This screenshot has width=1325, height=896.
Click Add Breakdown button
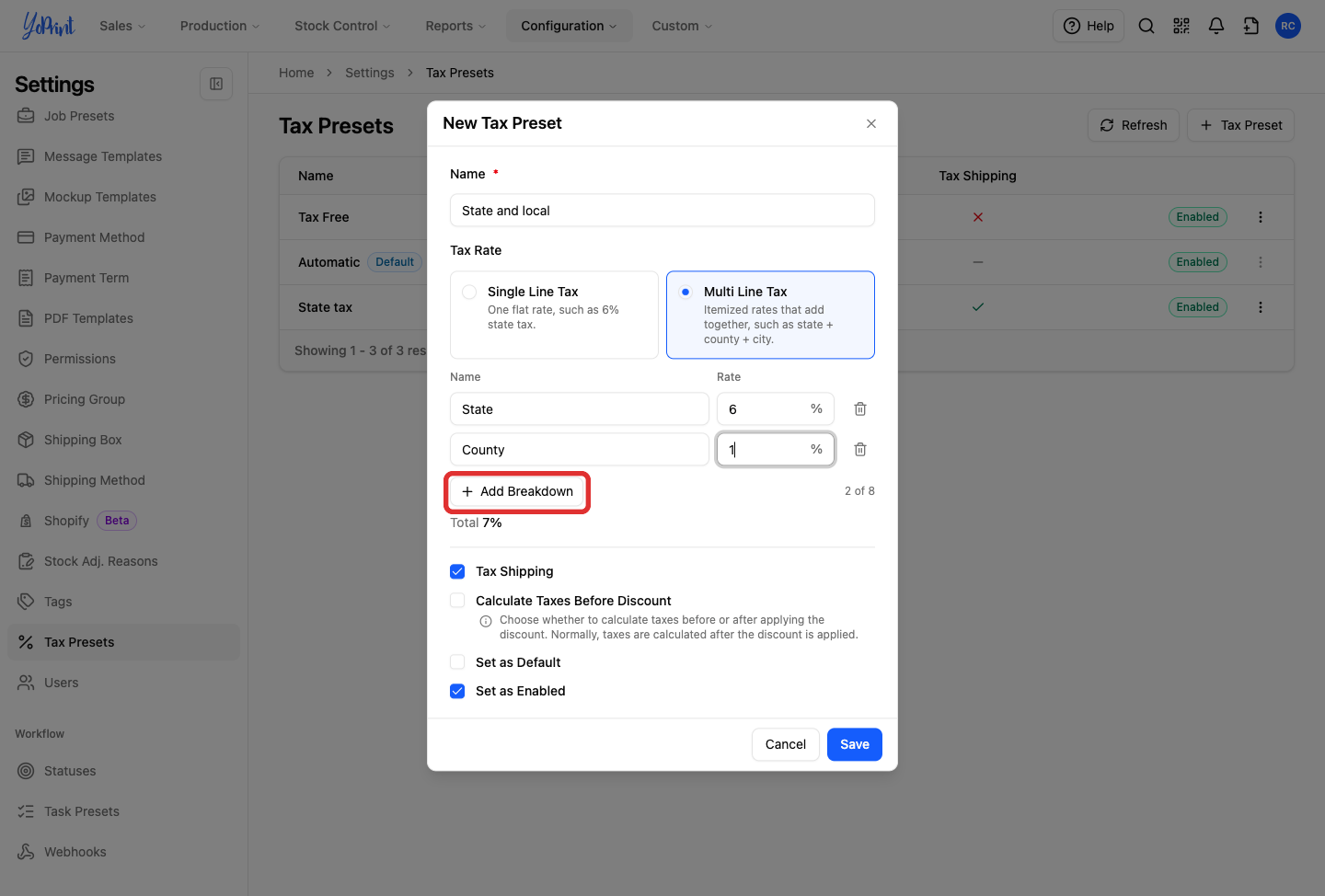(x=517, y=492)
